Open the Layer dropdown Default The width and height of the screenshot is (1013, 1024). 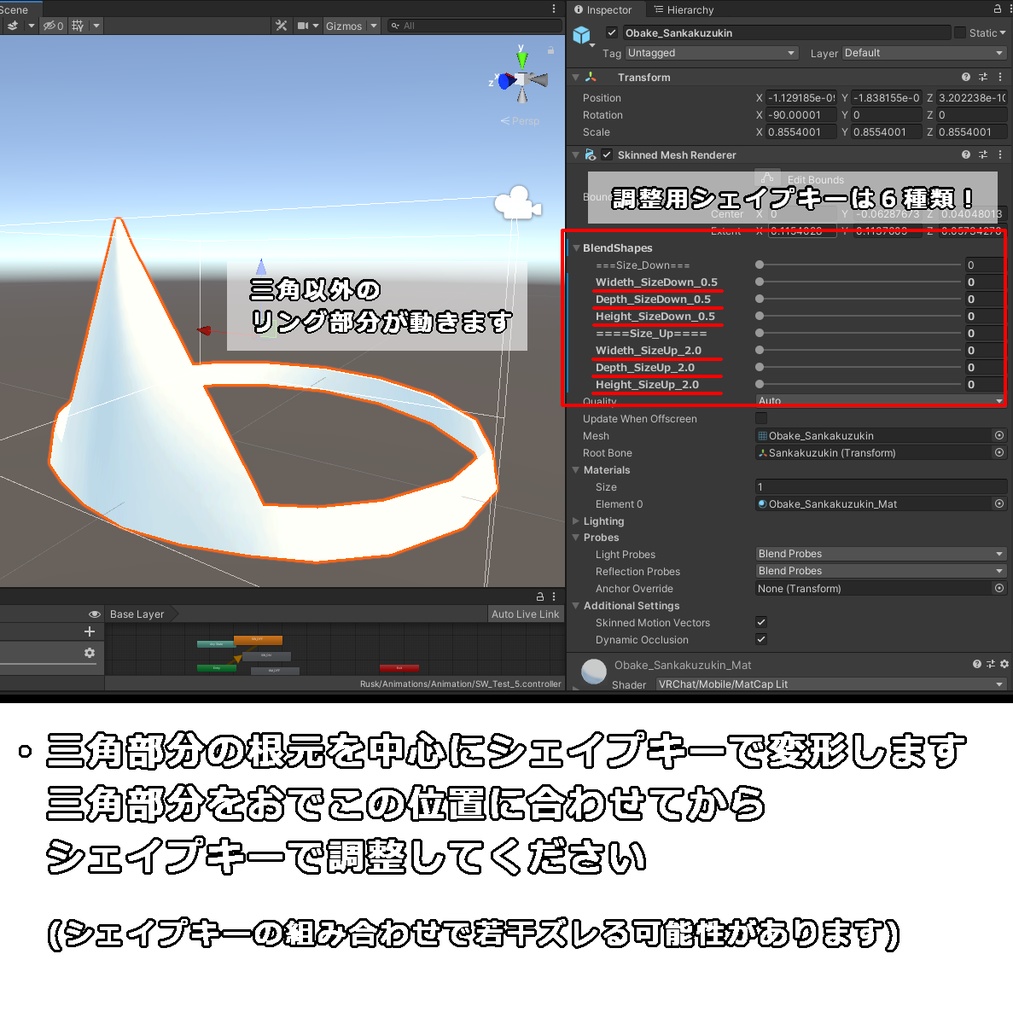point(924,53)
